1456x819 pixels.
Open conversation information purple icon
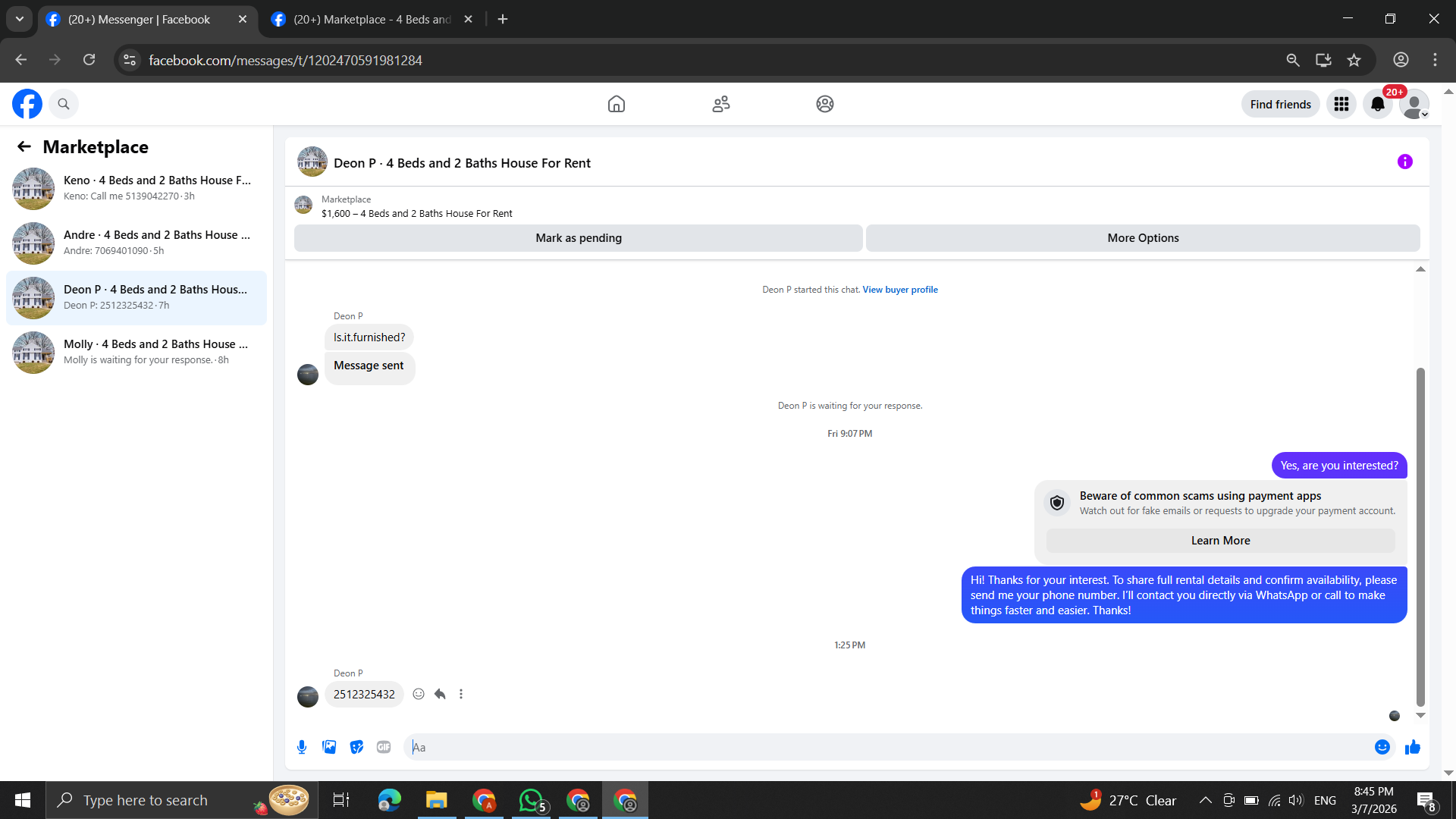[1405, 162]
